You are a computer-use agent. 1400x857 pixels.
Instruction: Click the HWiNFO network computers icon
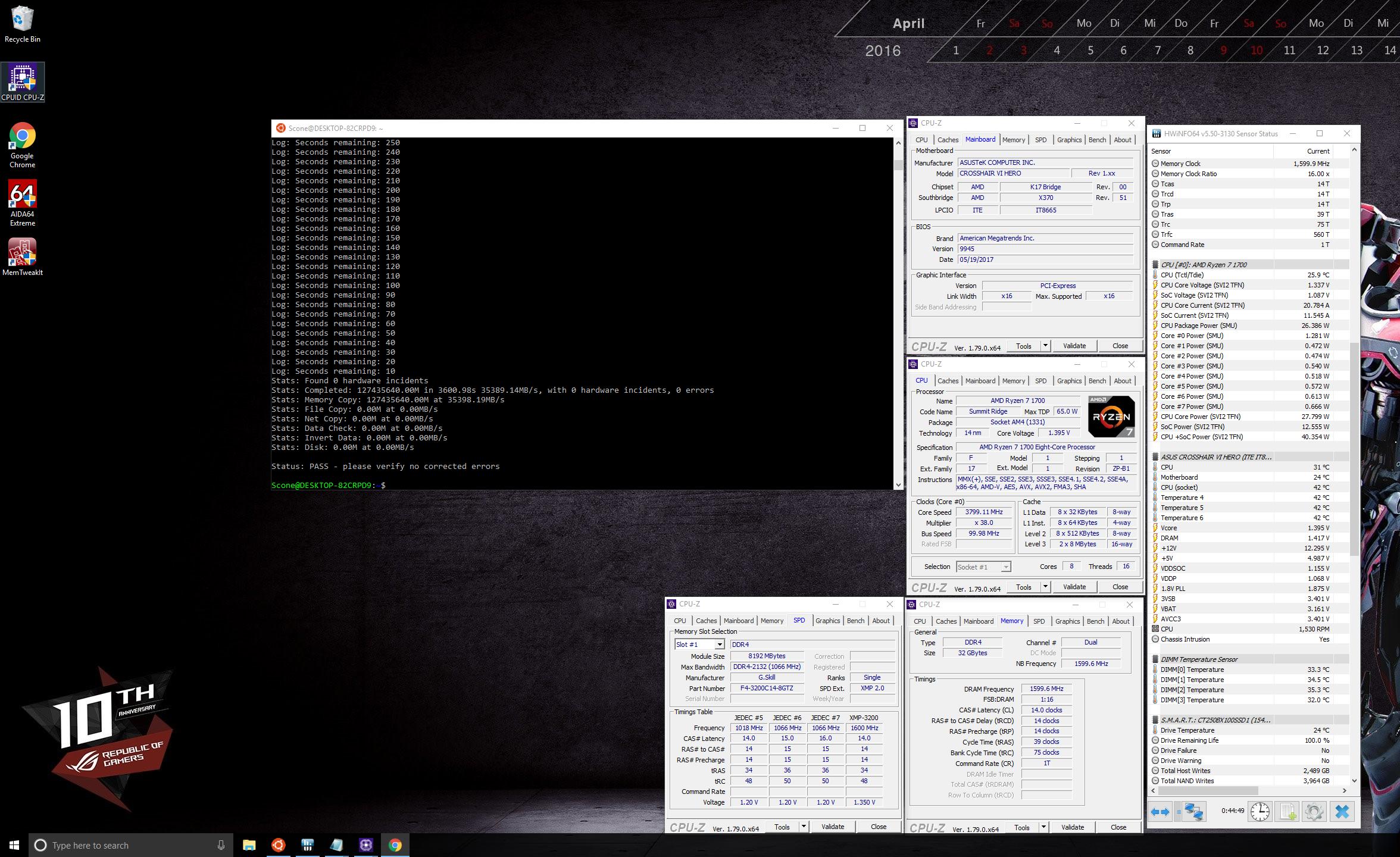[1193, 812]
